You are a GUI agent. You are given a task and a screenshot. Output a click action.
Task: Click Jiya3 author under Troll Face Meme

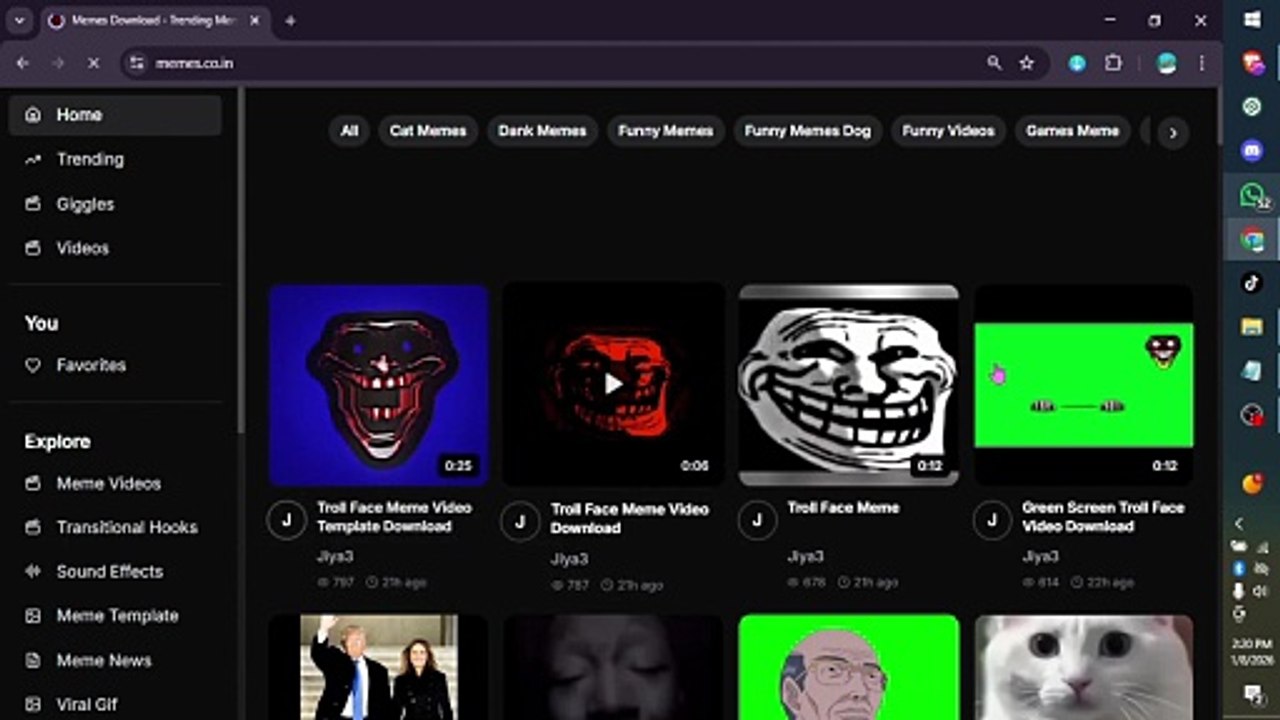pyautogui.click(x=805, y=556)
